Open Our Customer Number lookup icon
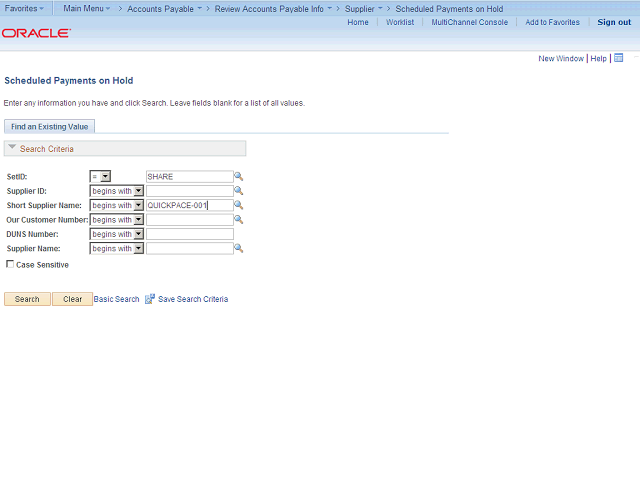Screen dimensions: 640x480 coord(238,220)
